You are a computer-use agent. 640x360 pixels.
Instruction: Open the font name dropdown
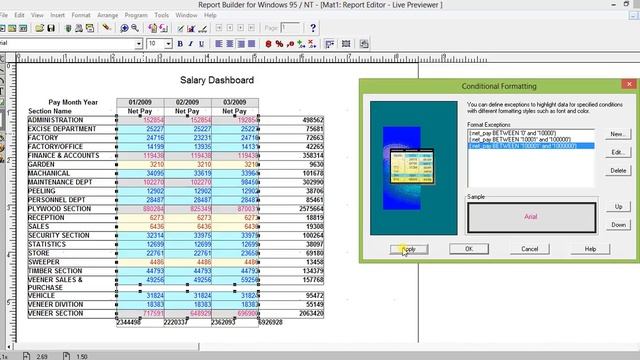pos(139,44)
